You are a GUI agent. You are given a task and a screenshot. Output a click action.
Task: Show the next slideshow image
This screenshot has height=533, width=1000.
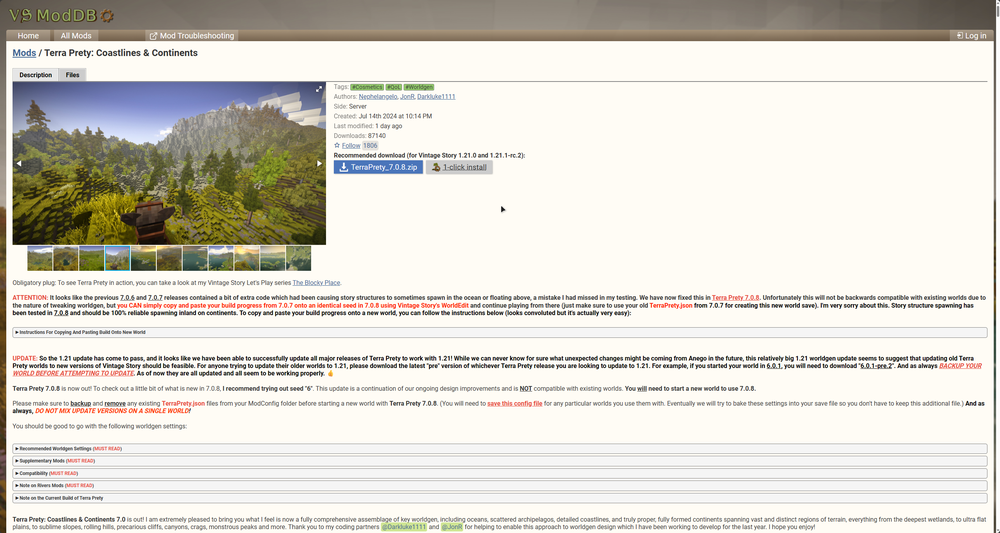coord(320,163)
